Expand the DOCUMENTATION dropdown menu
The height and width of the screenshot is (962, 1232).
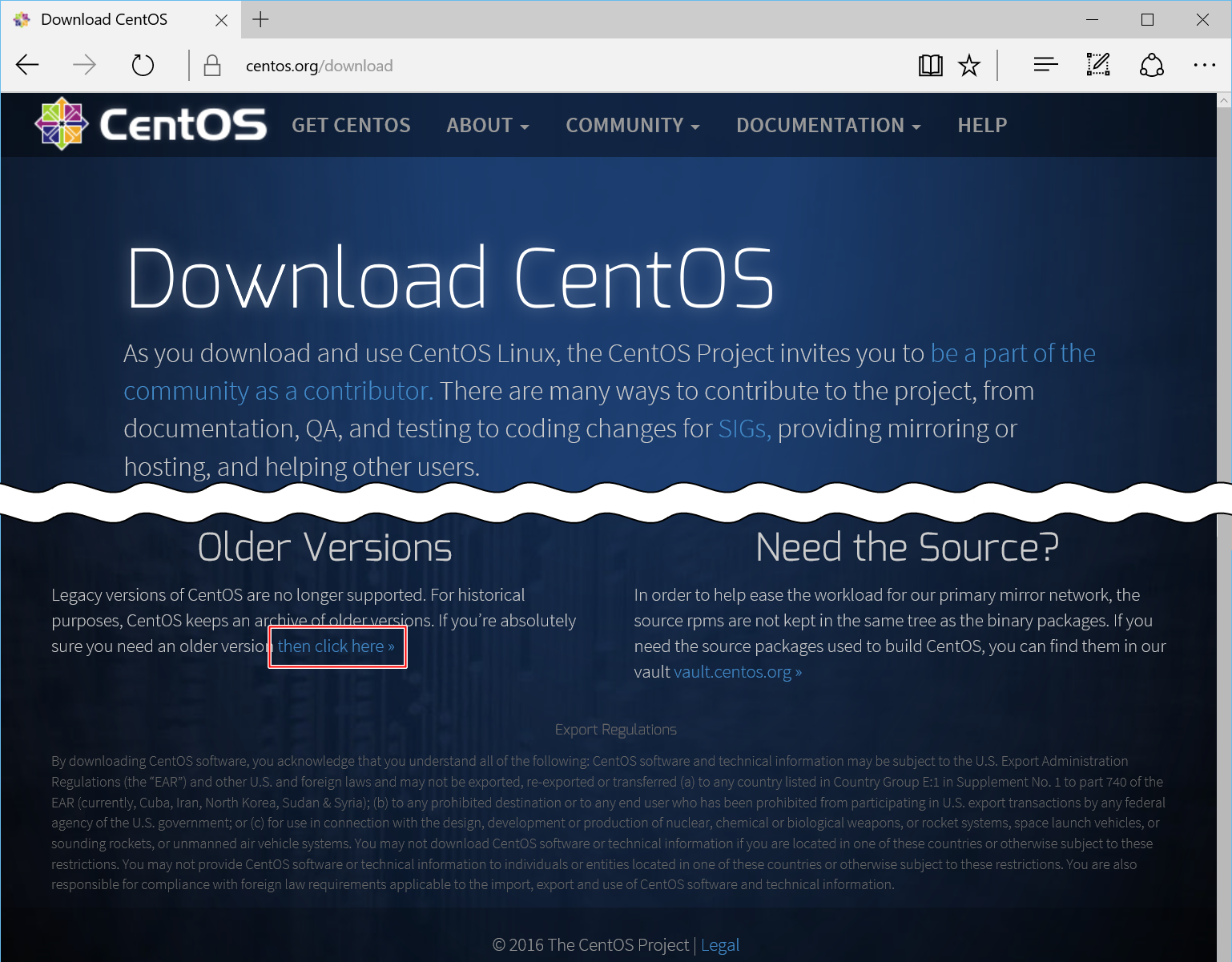pos(828,125)
